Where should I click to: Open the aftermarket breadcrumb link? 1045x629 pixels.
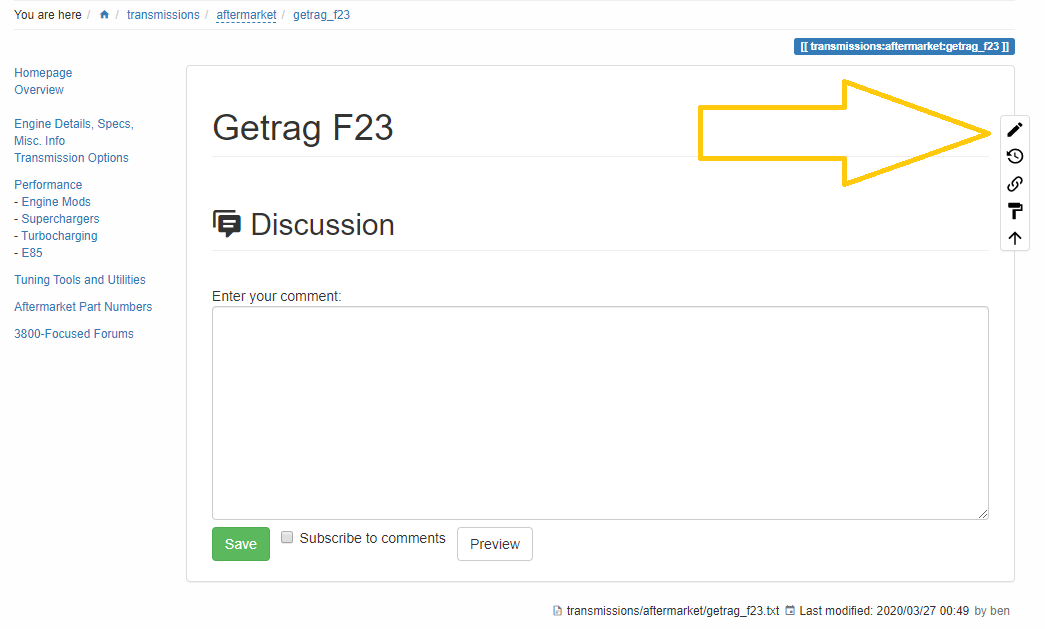coord(246,15)
